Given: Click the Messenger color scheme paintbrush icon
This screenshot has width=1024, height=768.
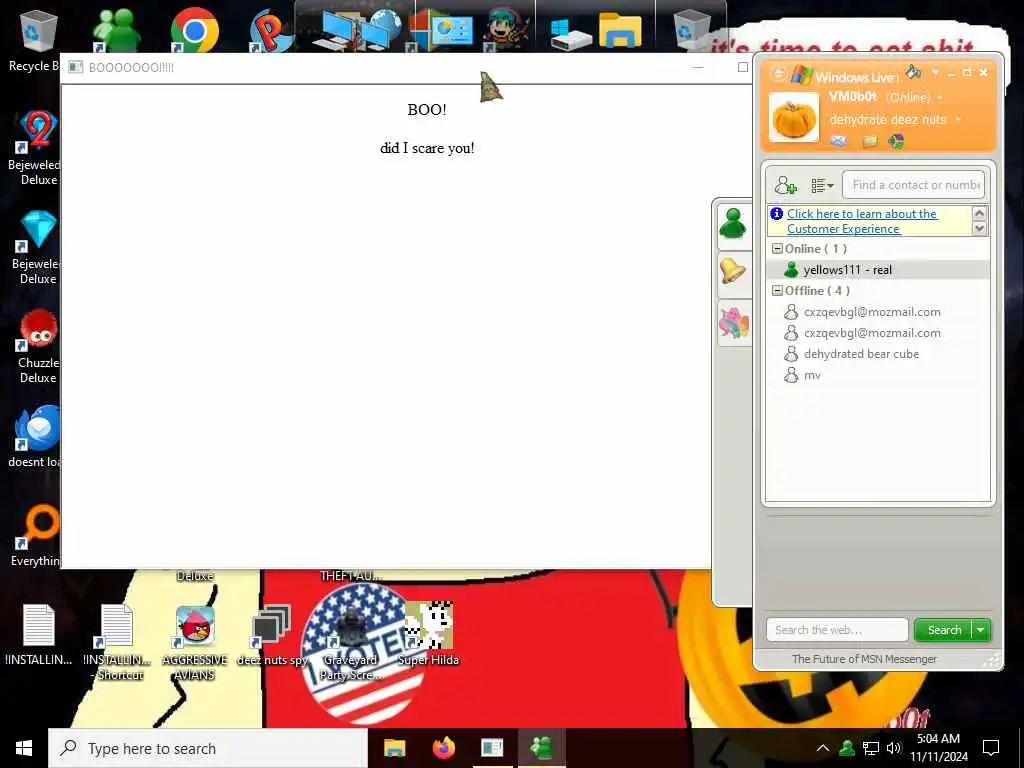Looking at the screenshot, I should coord(913,72).
